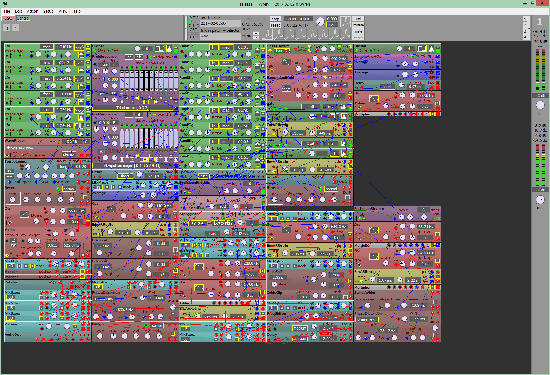
Task: Click the topmost colored button right of toolbar knob
Action: coord(358,19)
